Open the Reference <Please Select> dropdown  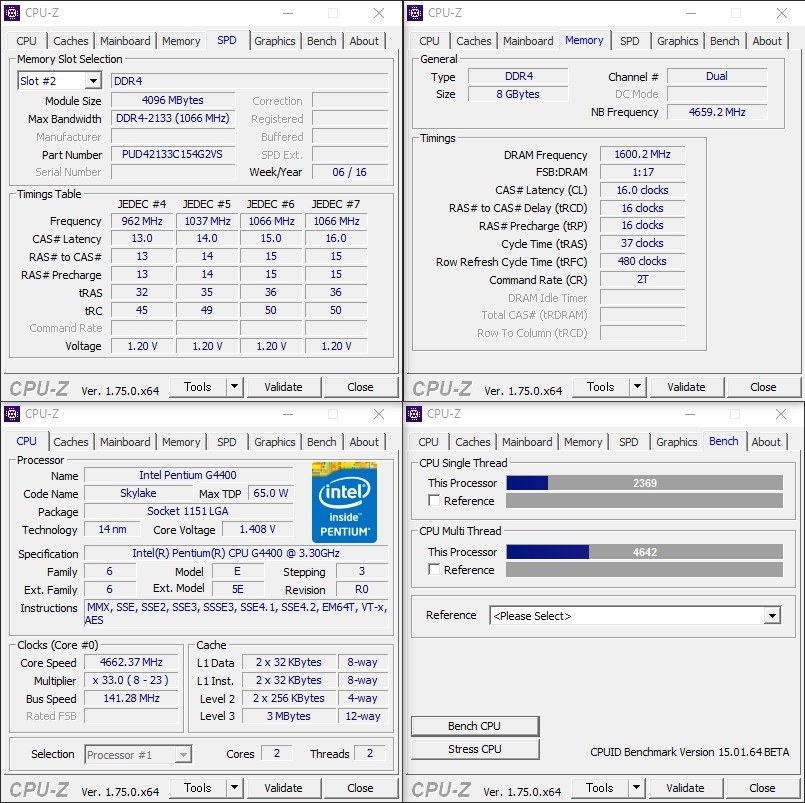772,616
